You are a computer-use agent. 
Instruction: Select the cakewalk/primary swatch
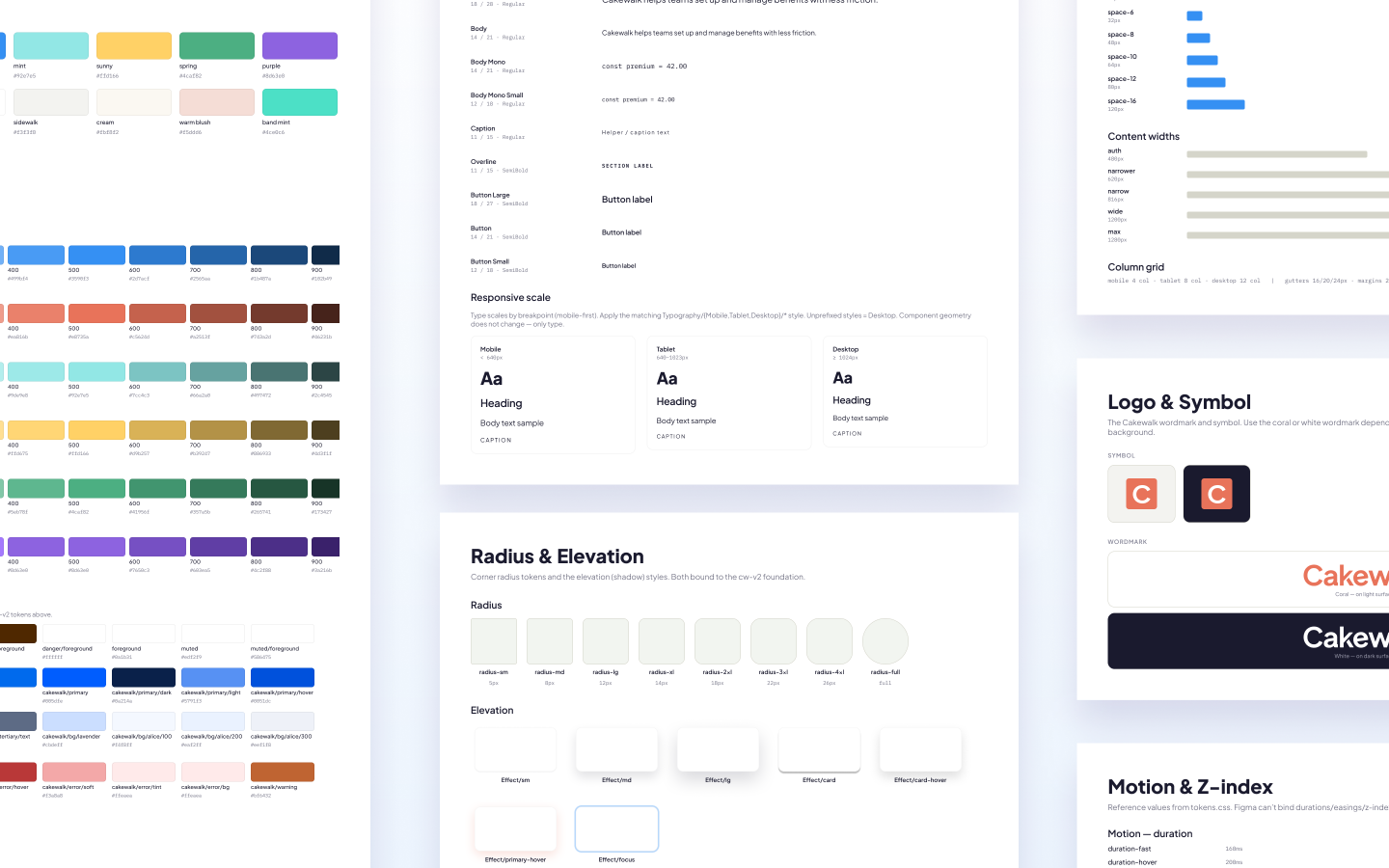74,678
